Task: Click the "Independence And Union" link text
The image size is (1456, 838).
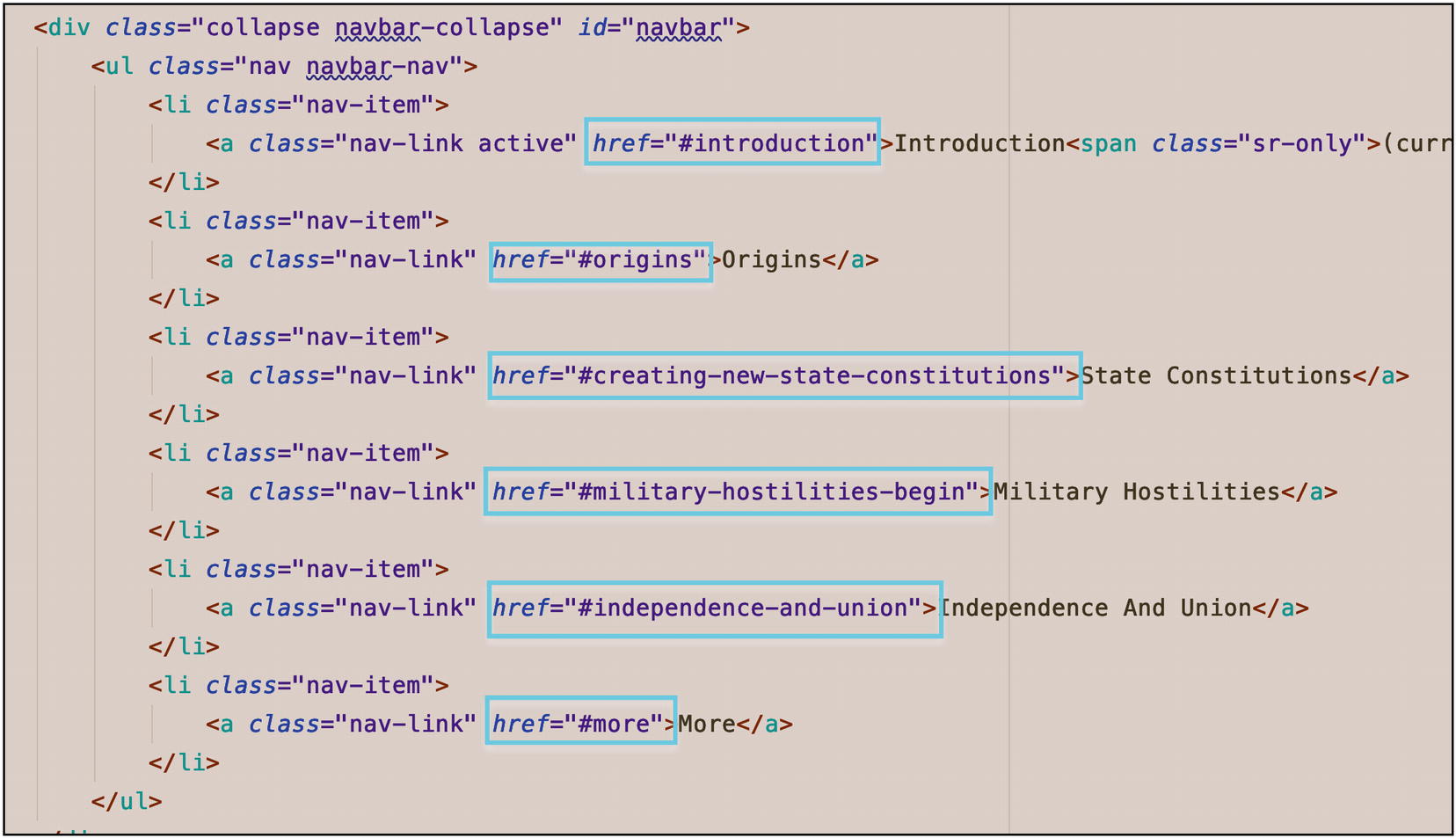Action: click(x=1096, y=608)
